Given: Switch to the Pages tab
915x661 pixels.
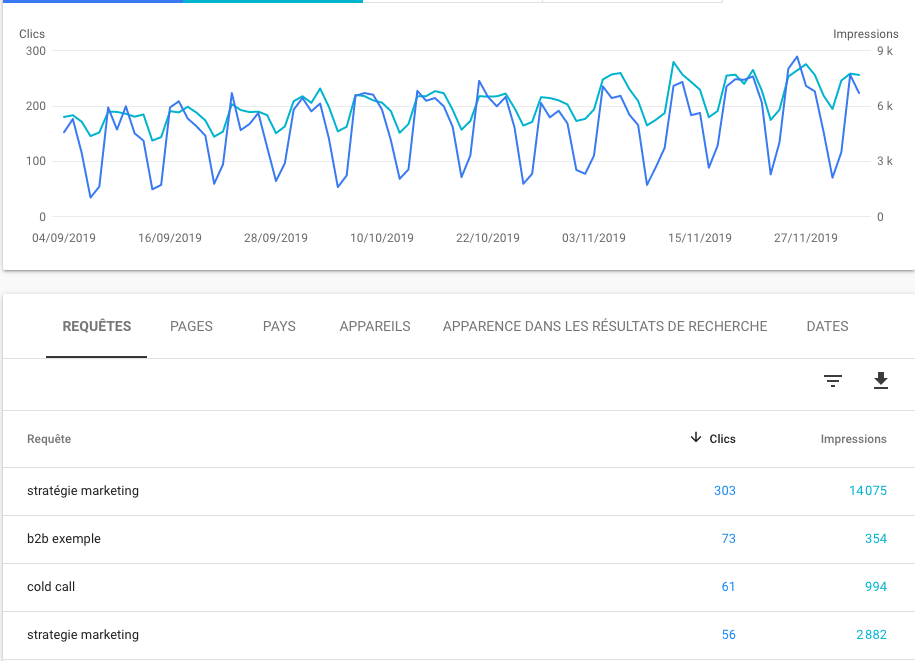Looking at the screenshot, I should pyautogui.click(x=191, y=326).
